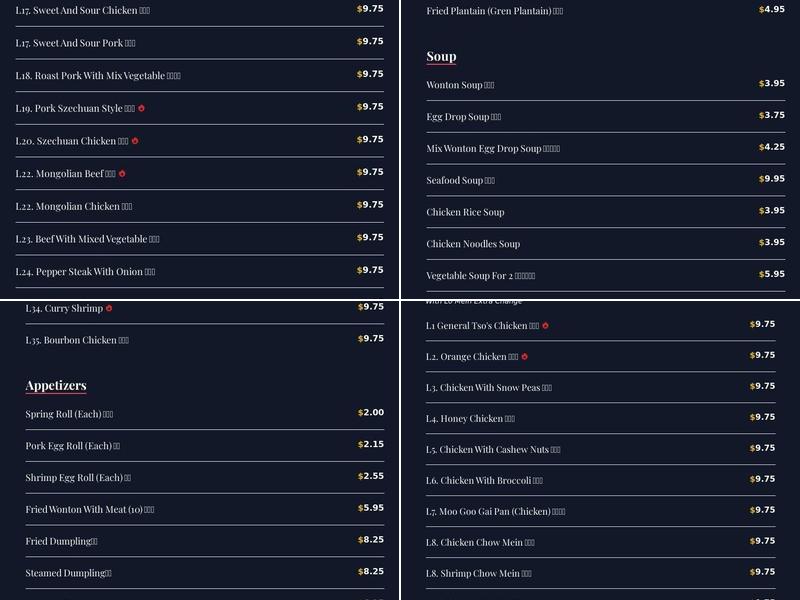Choose Sweet And Sour Pork lunch item
Screen dimensions: 800x600
69,43
